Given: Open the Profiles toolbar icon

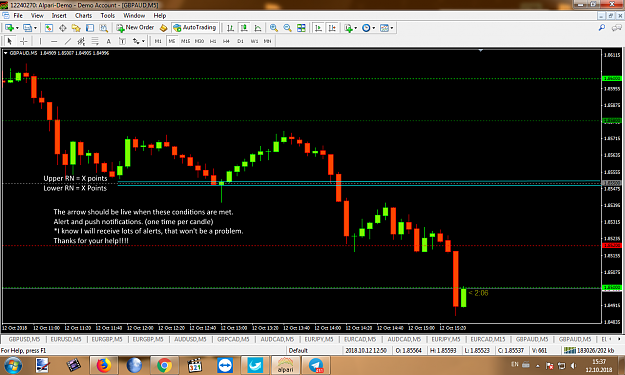Looking at the screenshot, I should point(27,28).
